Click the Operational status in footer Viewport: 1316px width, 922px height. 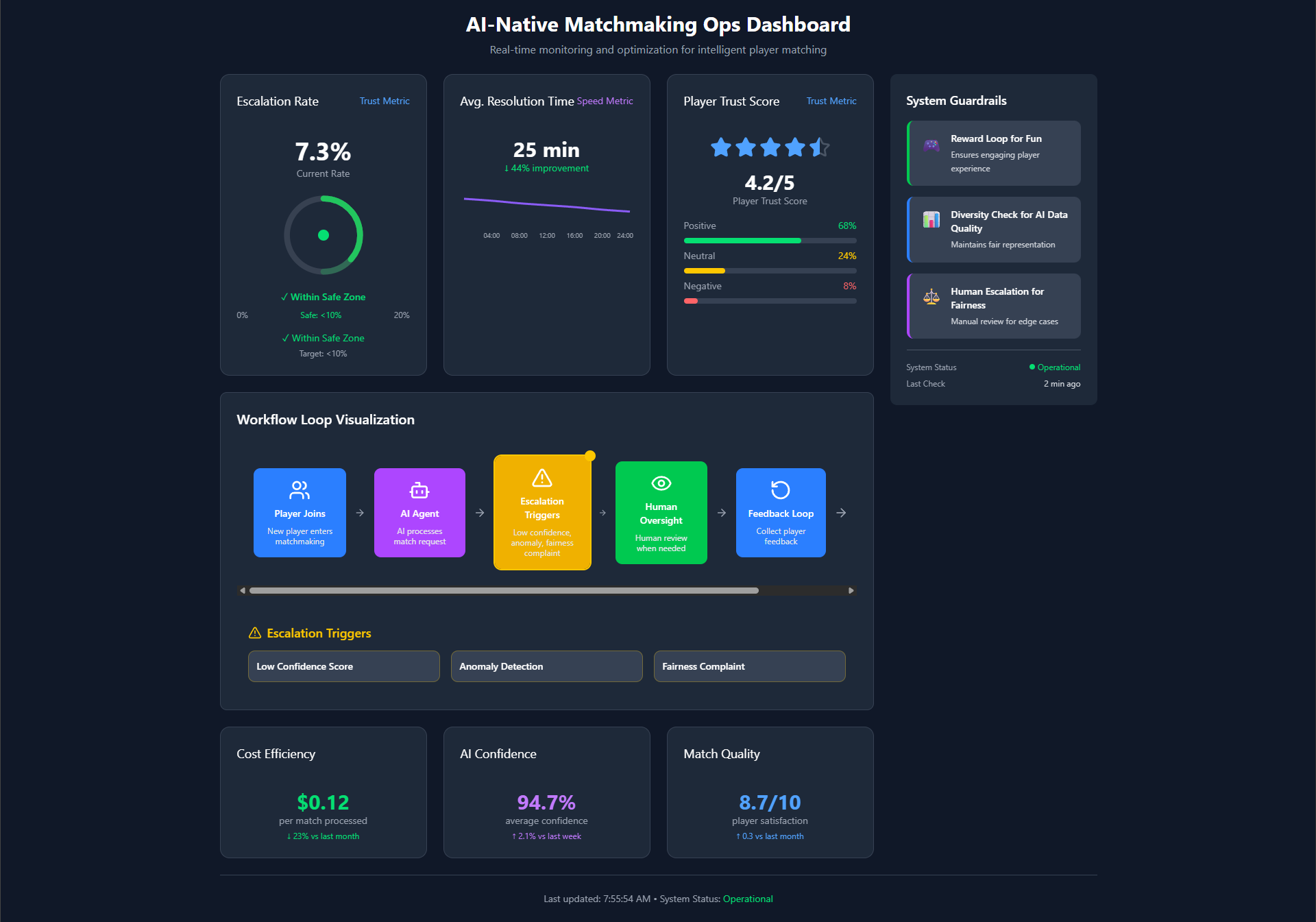747,899
